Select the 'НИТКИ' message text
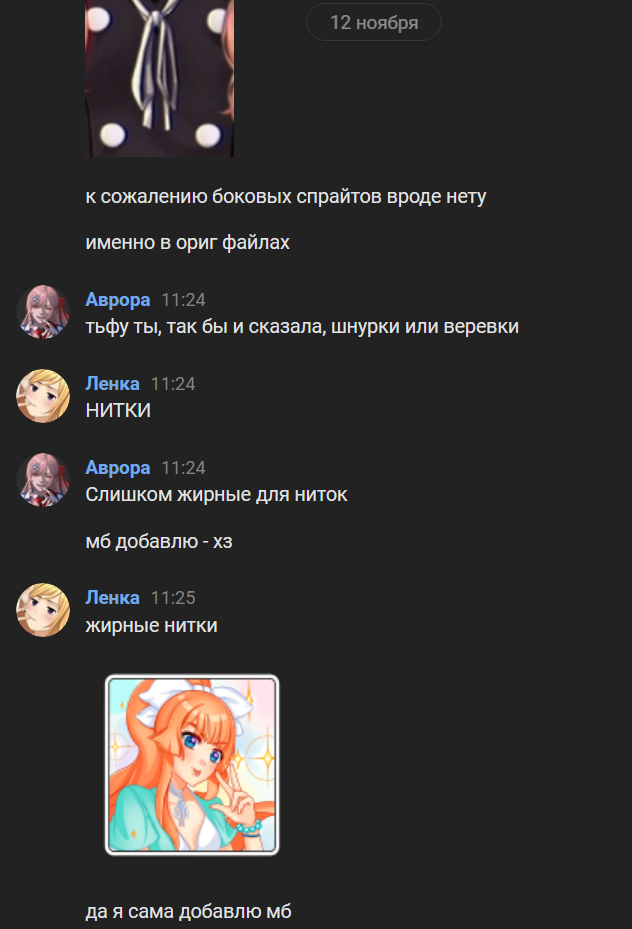The width and height of the screenshot is (632, 929). 118,410
